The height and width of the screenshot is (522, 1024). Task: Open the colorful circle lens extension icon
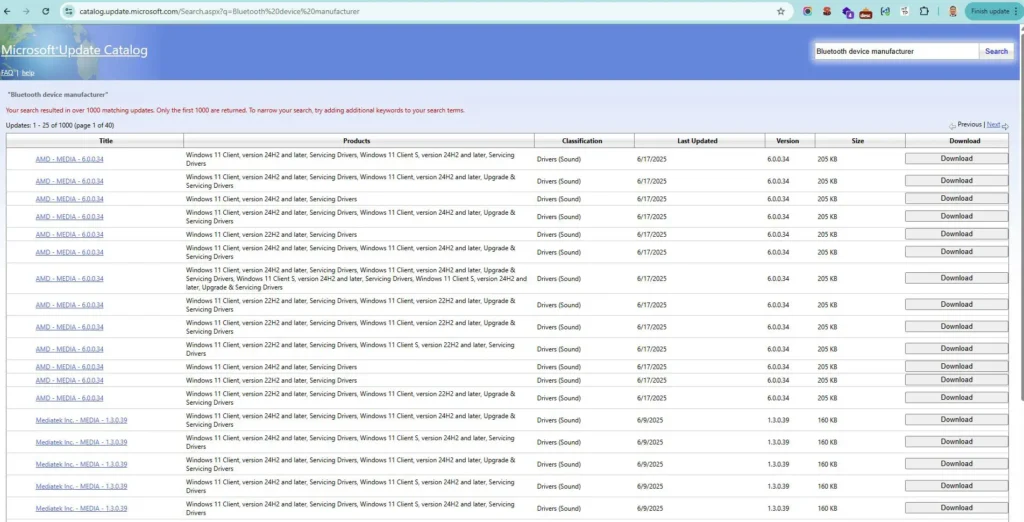(807, 11)
